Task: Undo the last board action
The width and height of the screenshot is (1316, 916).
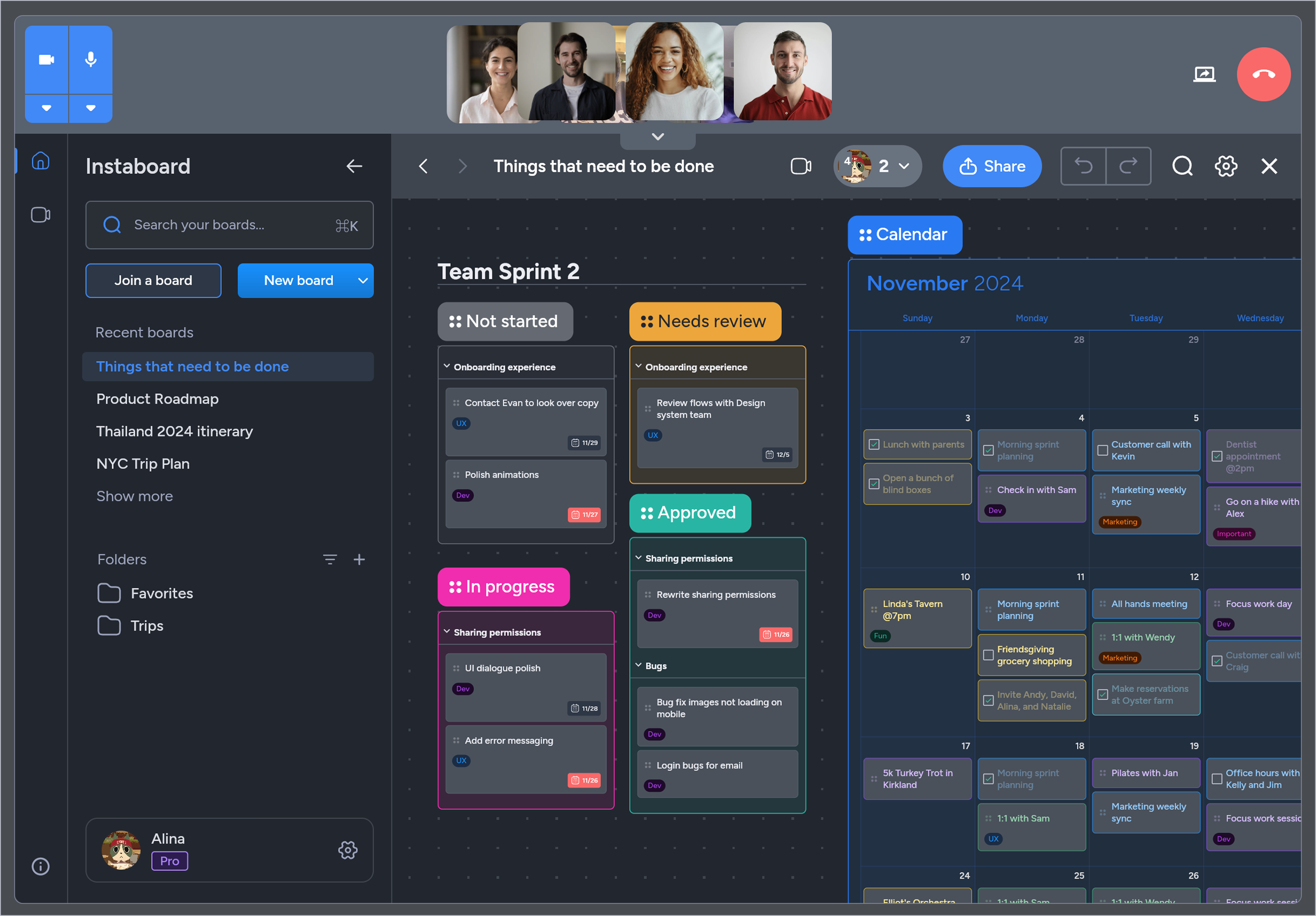Action: (x=1084, y=166)
